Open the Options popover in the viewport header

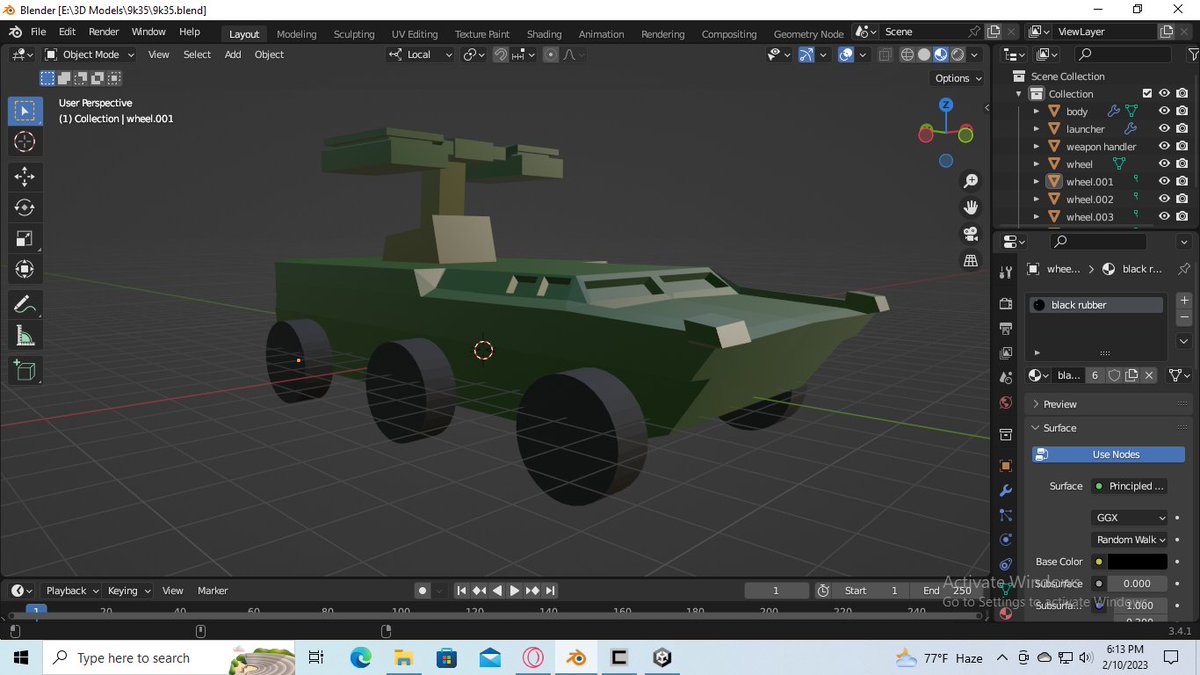click(955, 78)
